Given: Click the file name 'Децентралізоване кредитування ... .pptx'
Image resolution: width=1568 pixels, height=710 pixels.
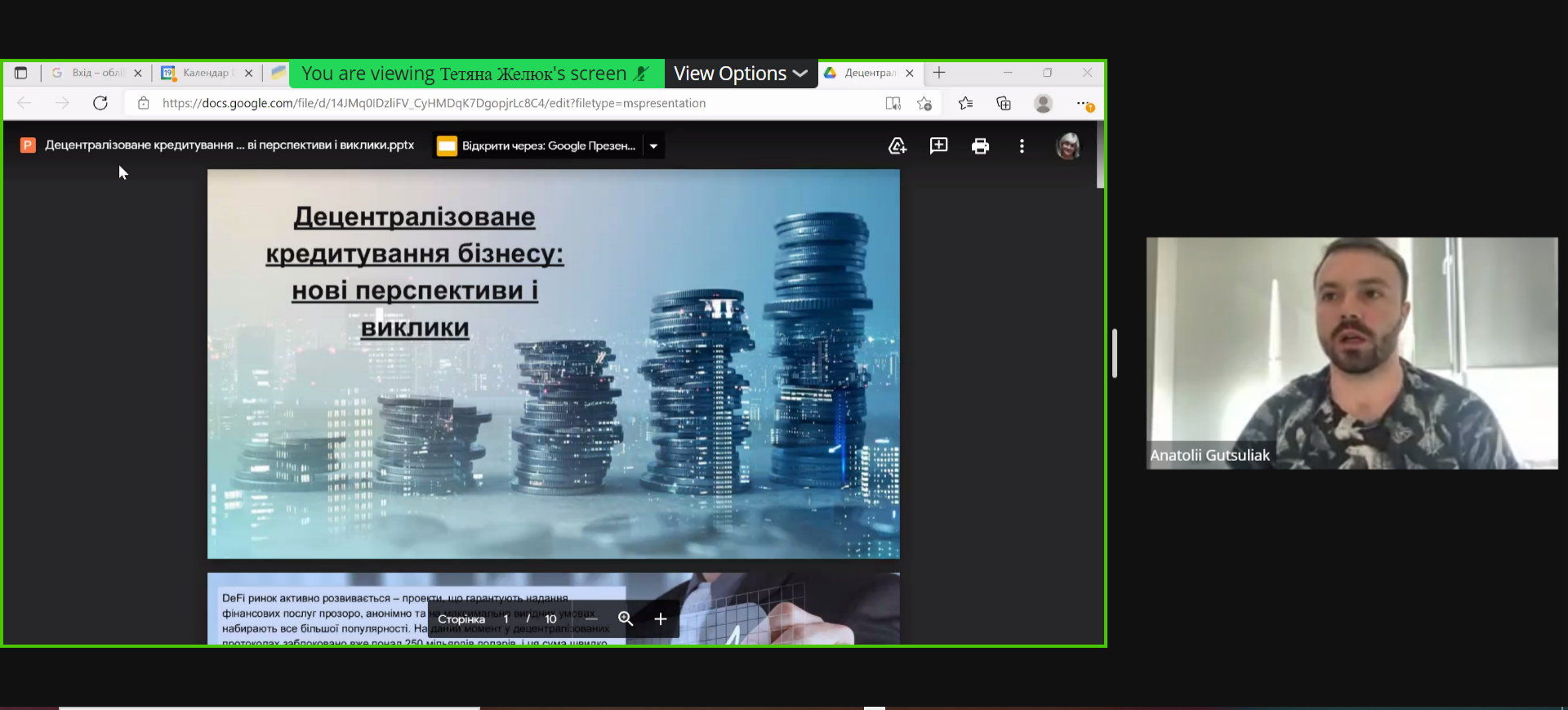Looking at the screenshot, I should [x=229, y=145].
